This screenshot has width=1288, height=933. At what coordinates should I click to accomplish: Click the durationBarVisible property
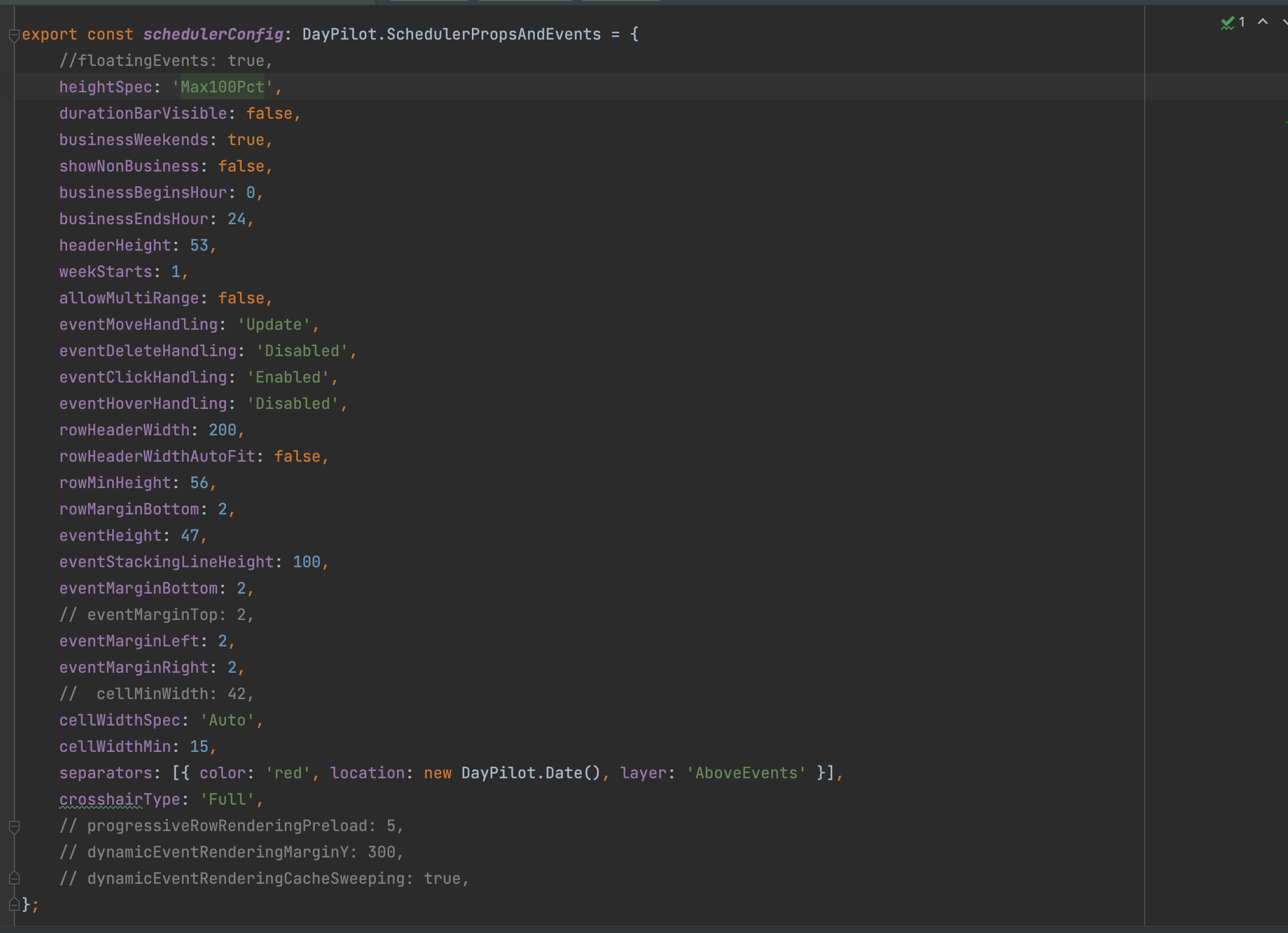click(x=143, y=113)
